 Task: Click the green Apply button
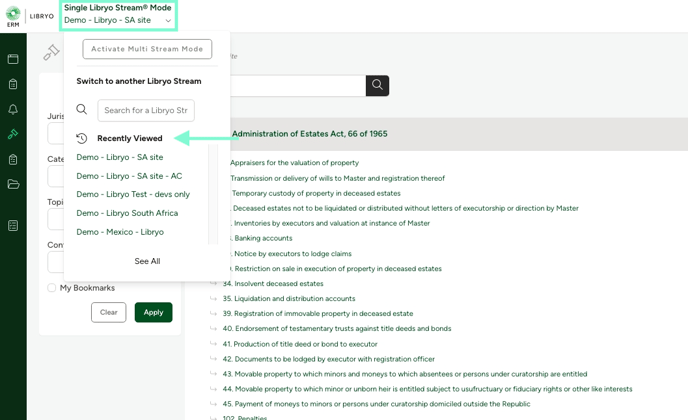click(153, 312)
